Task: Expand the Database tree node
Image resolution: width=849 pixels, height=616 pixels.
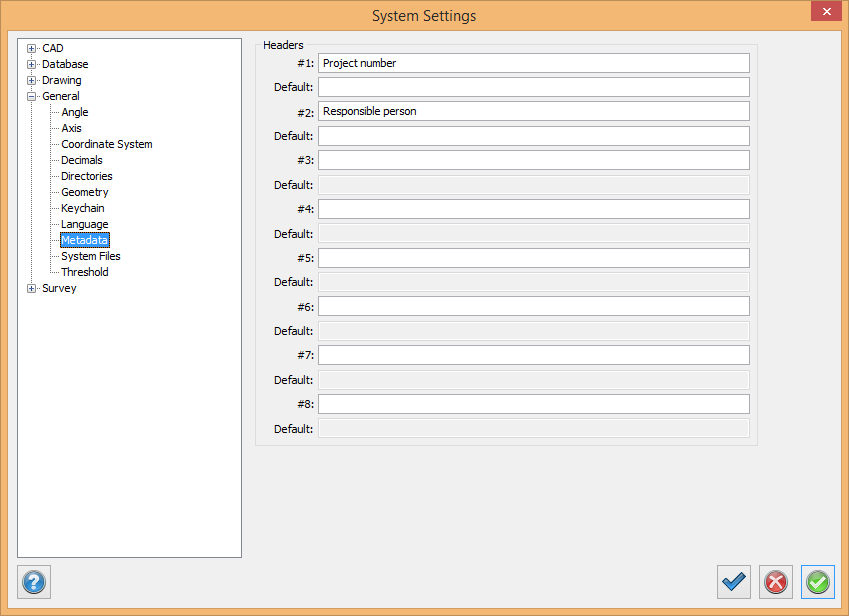Action: pyautogui.click(x=32, y=64)
